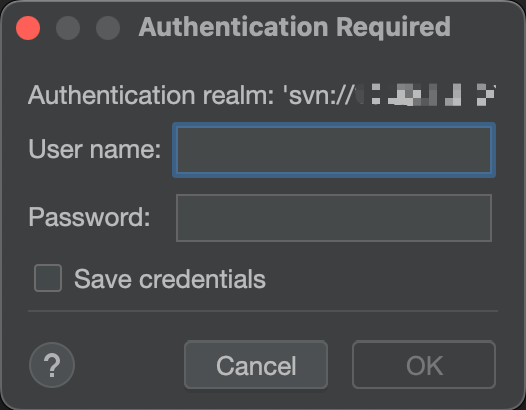Place cursor at right end of Password field
The width and height of the screenshot is (526, 410).
[x=487, y=218]
